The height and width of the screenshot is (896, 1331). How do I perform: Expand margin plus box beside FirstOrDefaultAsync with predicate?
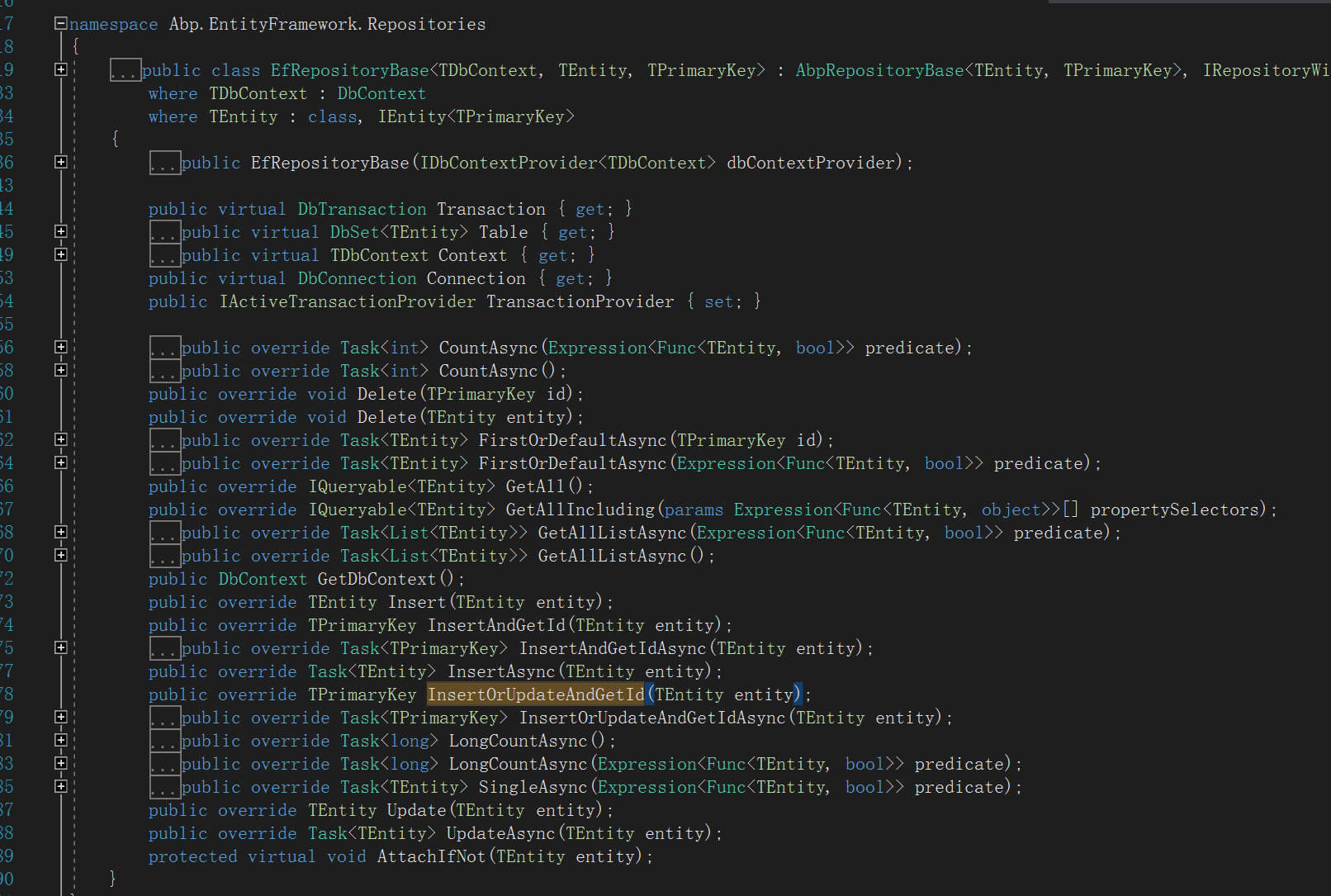click(60, 463)
